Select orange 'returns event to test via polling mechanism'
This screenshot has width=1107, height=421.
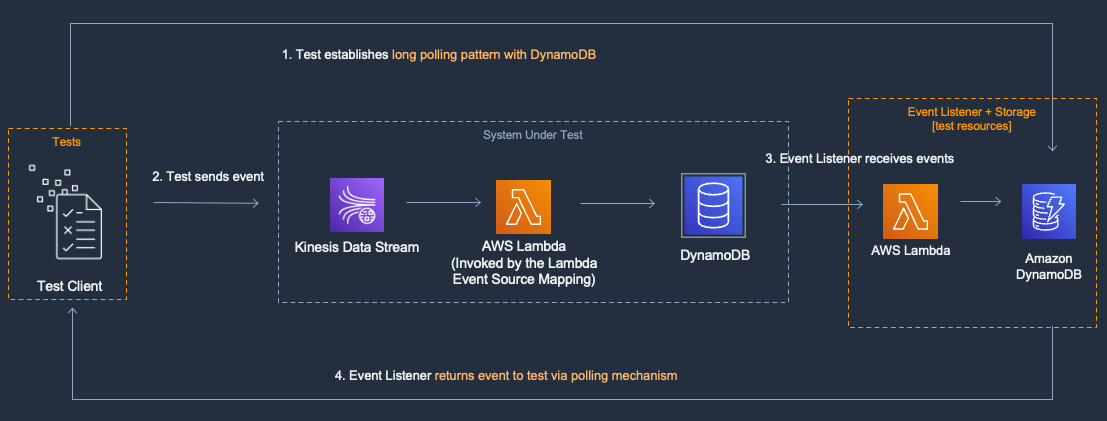(x=556, y=376)
